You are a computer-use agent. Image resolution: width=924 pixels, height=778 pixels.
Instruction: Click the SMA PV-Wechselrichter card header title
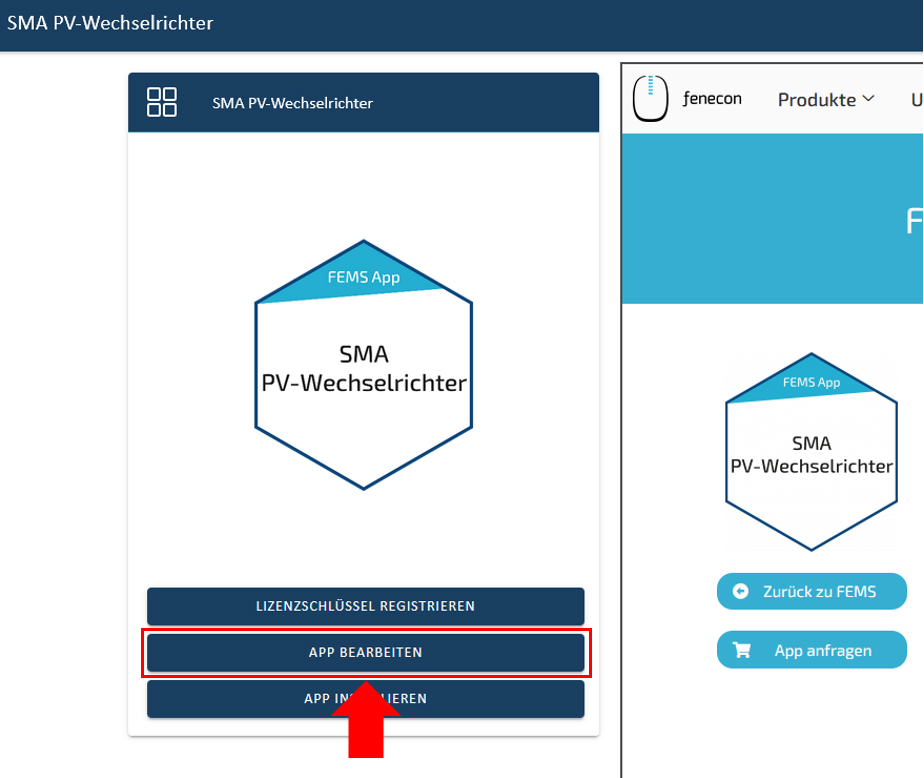[292, 103]
